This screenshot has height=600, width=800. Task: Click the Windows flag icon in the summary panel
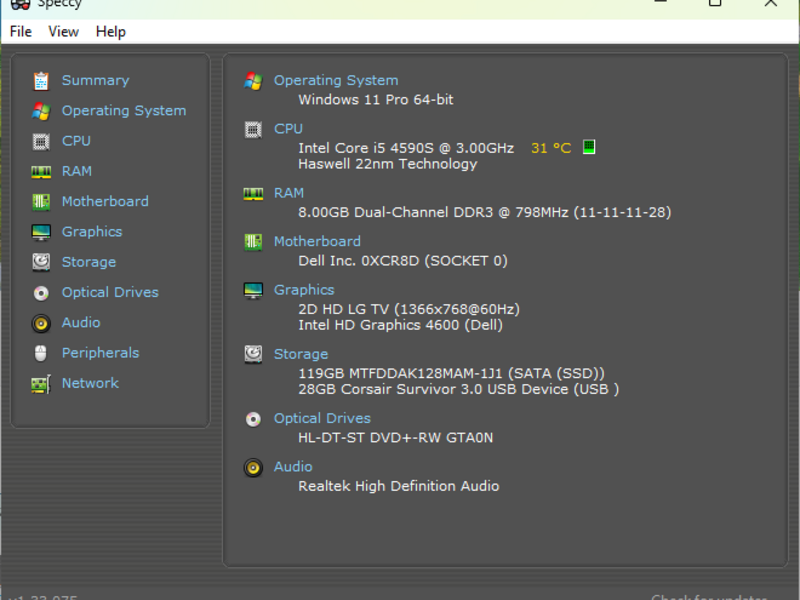(254, 81)
